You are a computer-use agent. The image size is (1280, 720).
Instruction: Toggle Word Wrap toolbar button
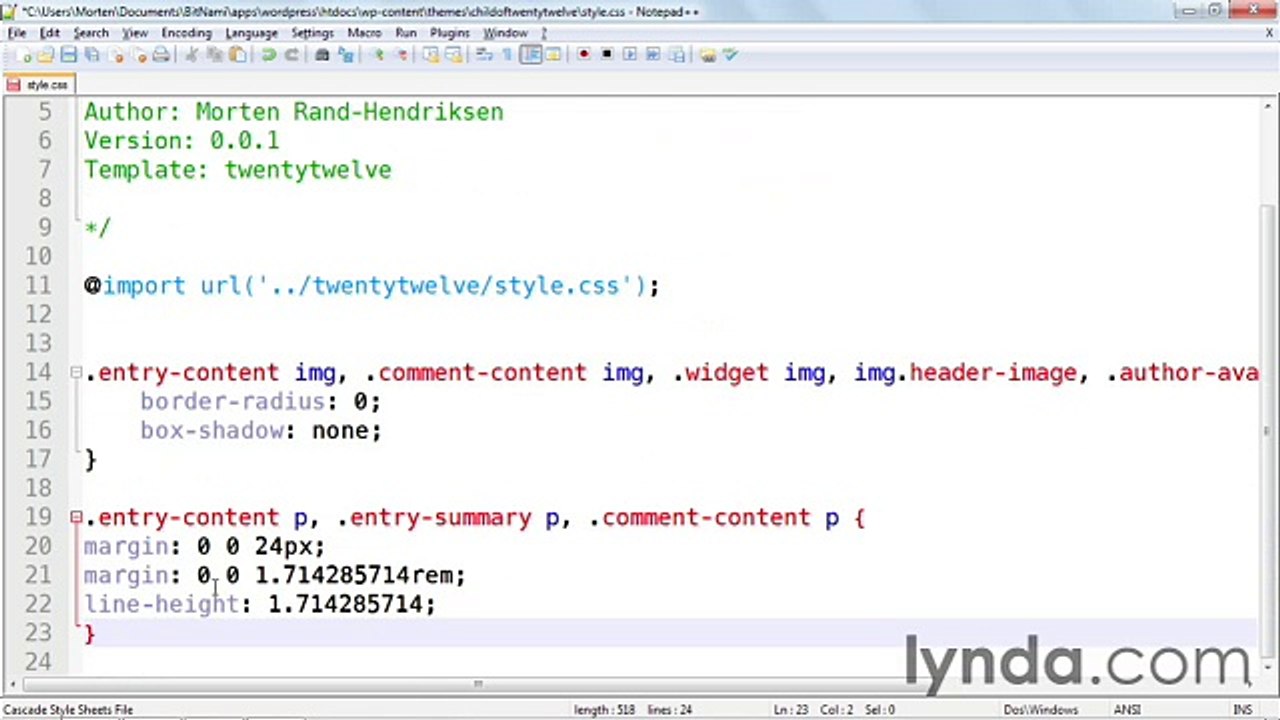tap(485, 55)
